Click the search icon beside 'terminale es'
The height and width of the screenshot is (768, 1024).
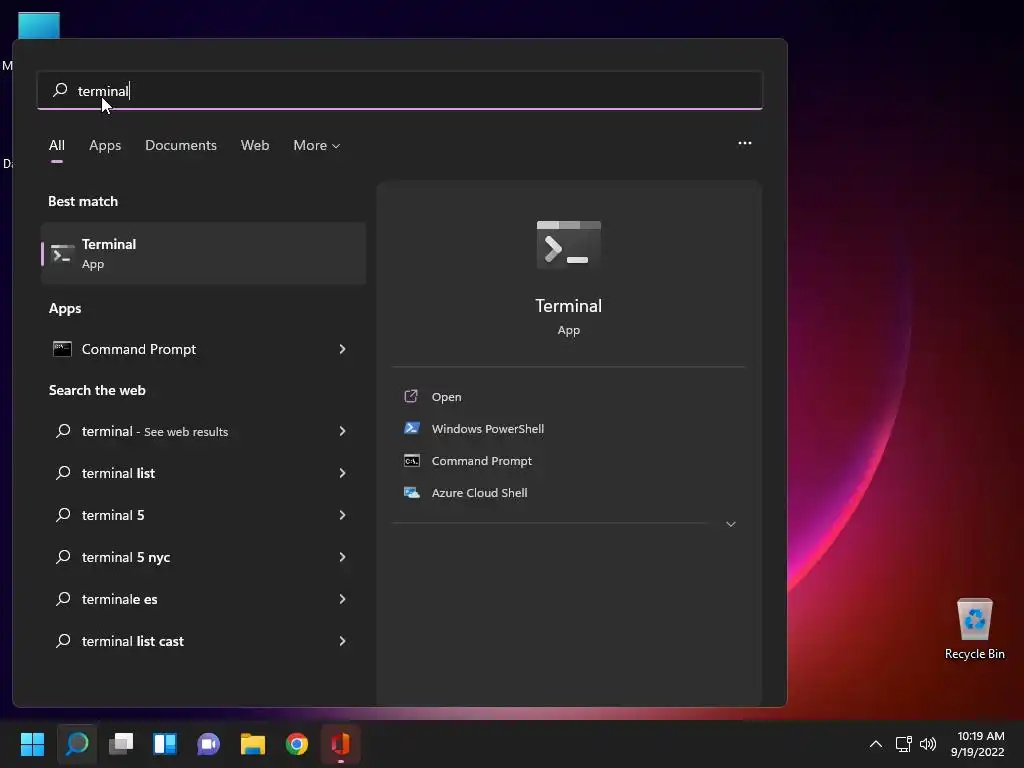[63, 598]
